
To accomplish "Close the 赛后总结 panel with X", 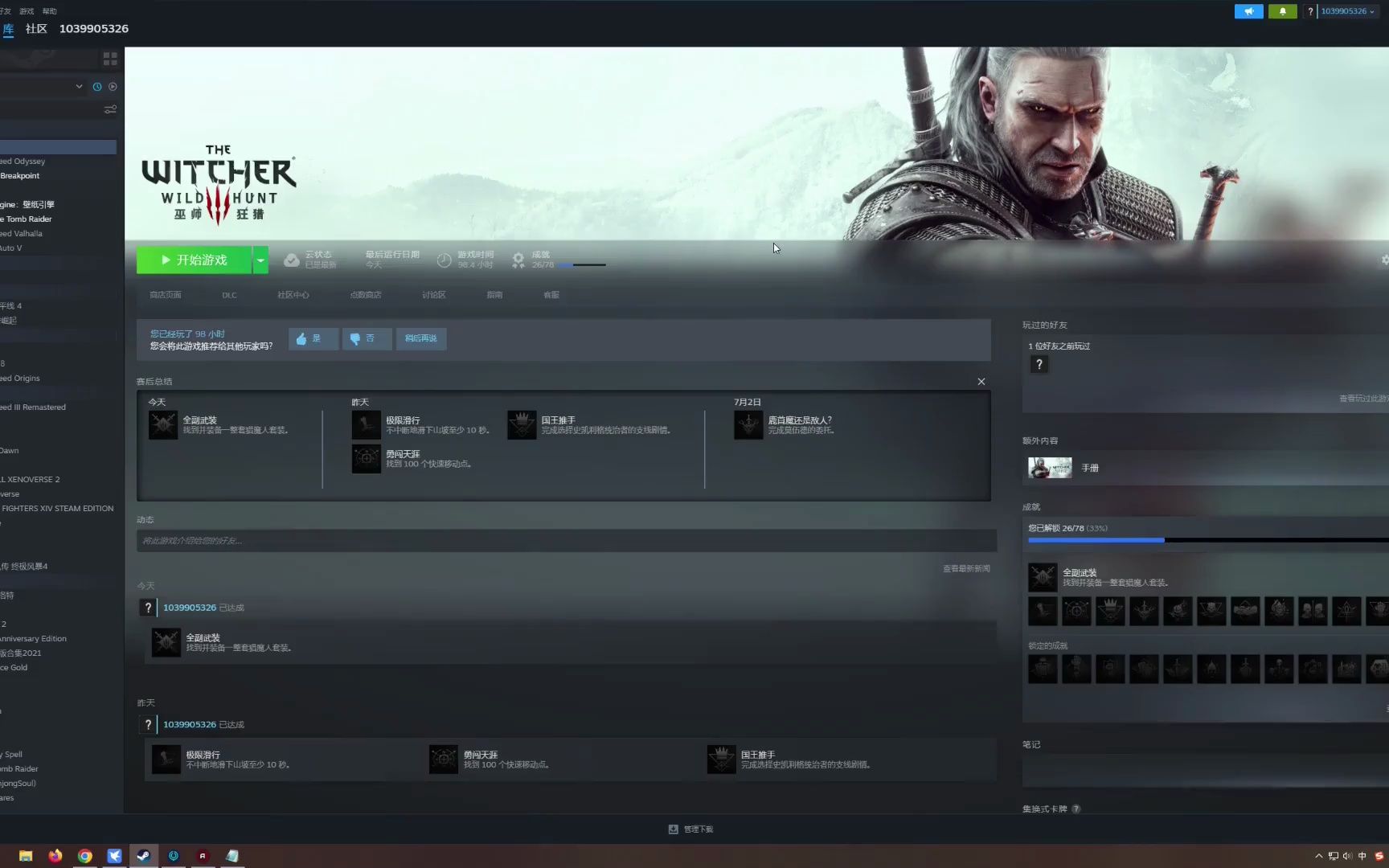I will tap(981, 382).
